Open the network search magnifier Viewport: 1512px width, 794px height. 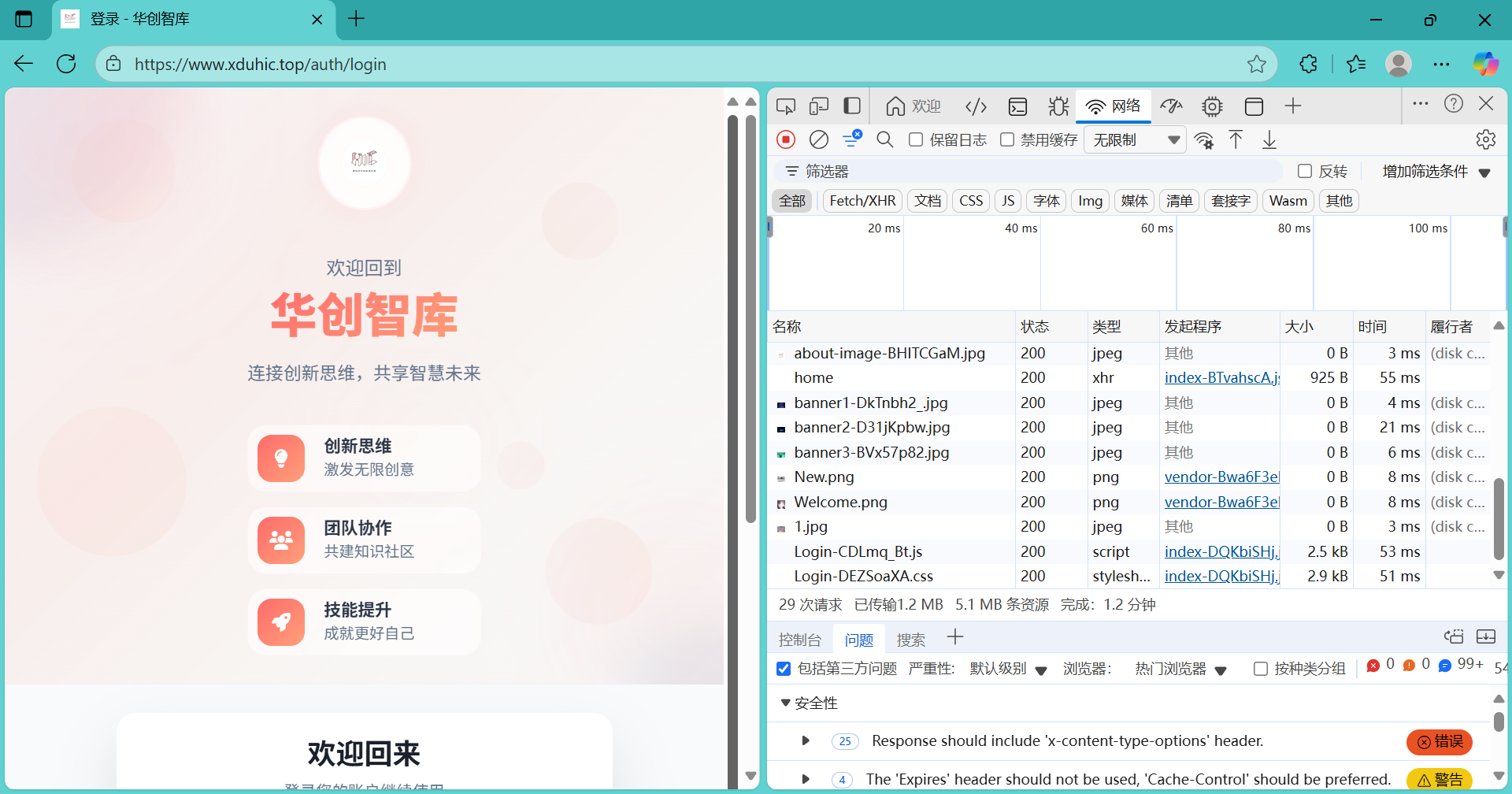click(884, 139)
